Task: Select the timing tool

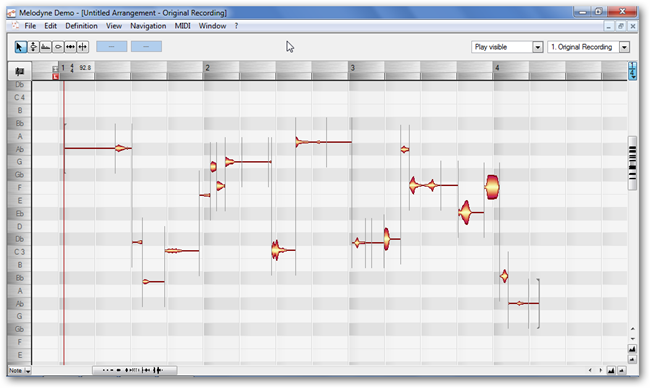Action: tap(70, 47)
